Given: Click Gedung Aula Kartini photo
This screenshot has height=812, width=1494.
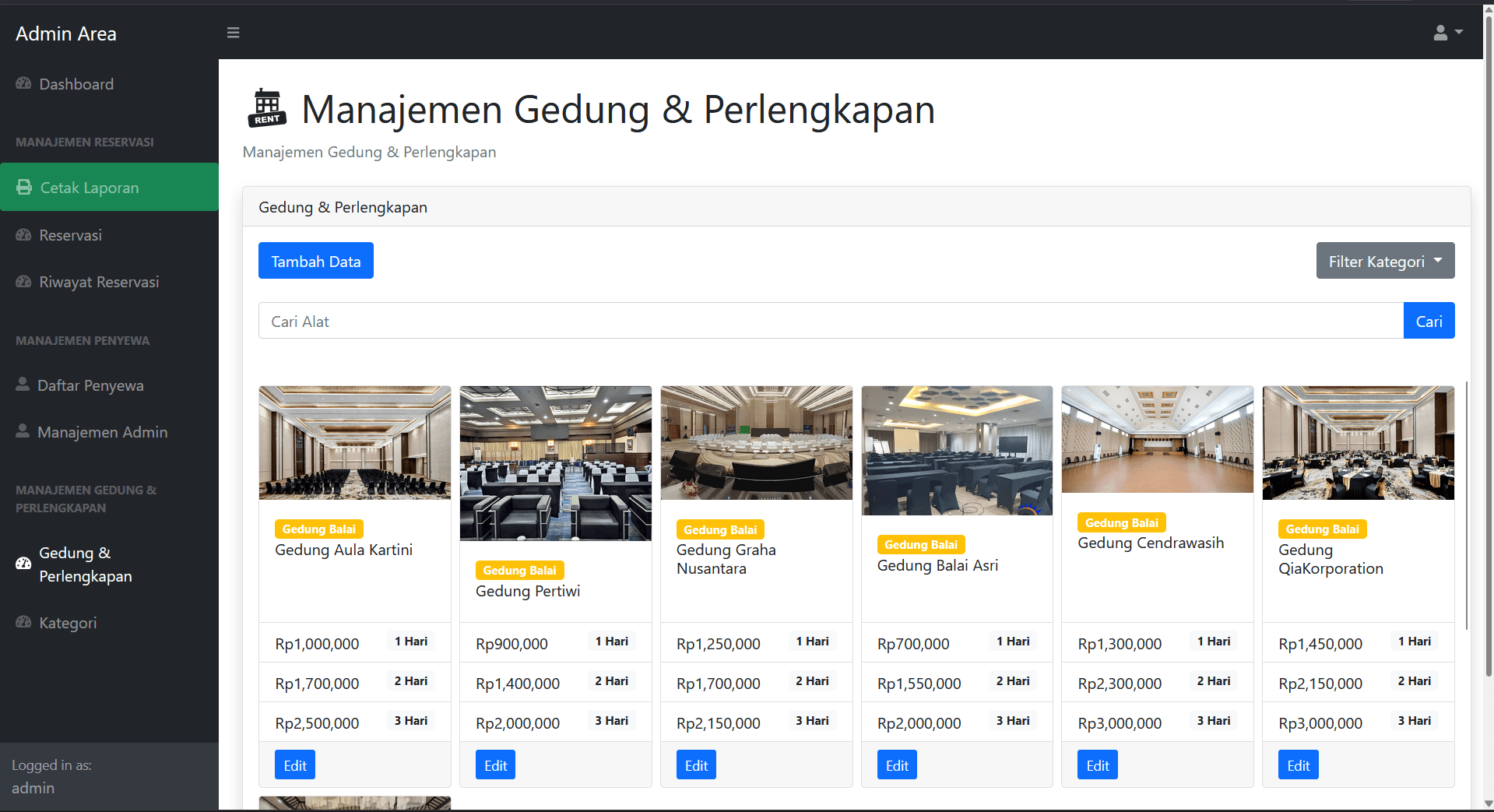Looking at the screenshot, I should point(355,443).
